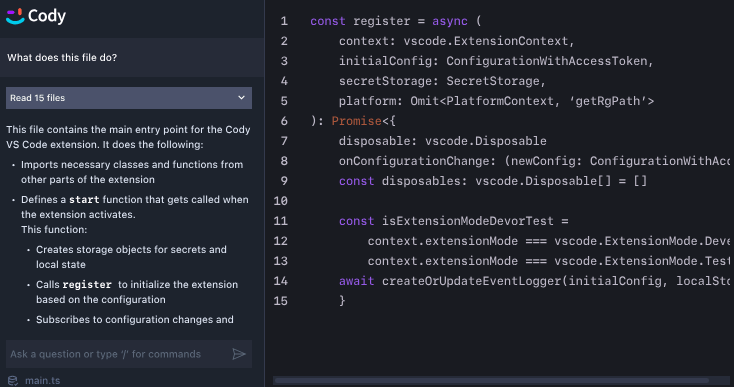This screenshot has width=734, height=387.
Task: Click 'Subscribes to configuration changes and' bullet
Action: (135, 320)
